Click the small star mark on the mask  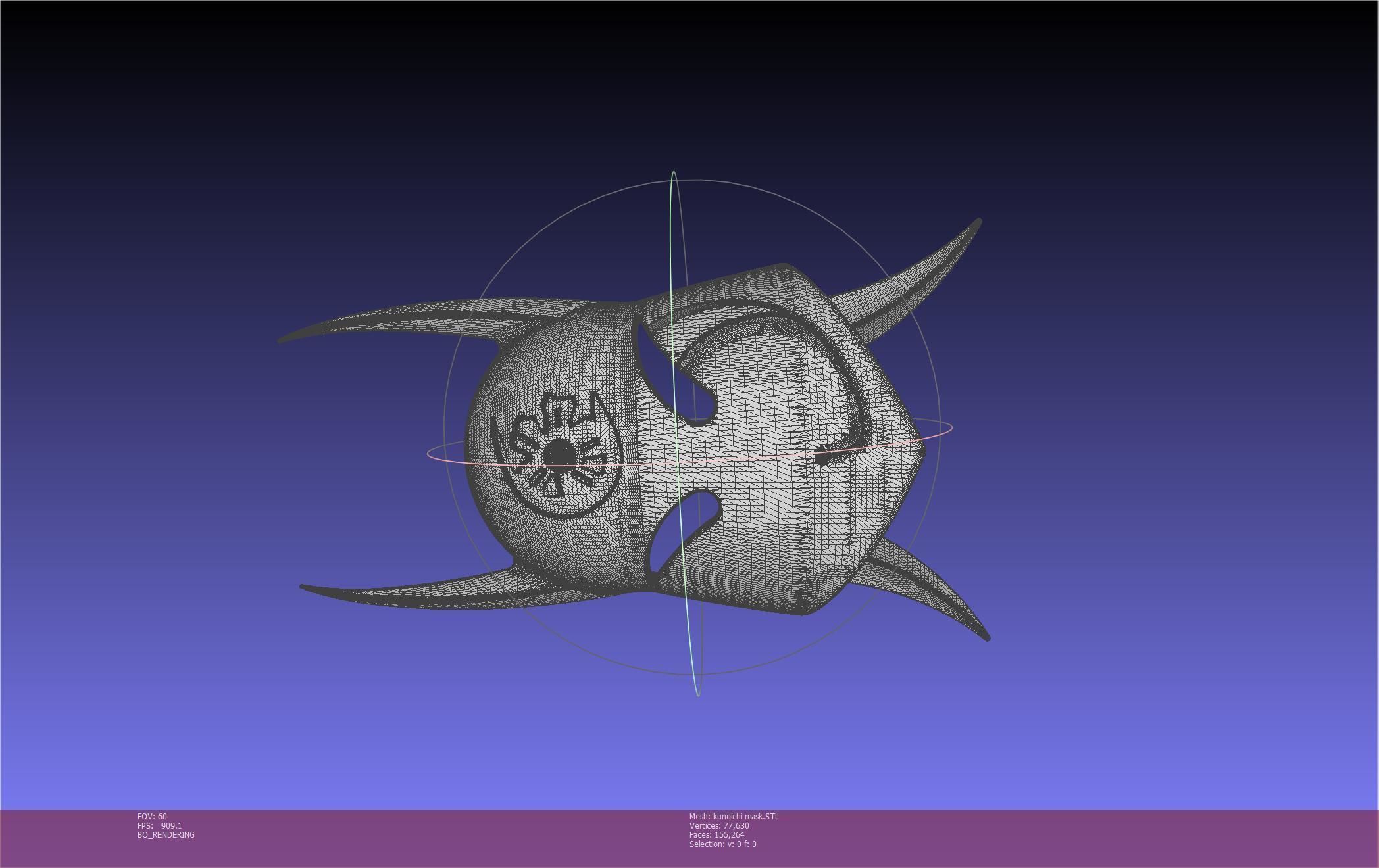point(822,454)
